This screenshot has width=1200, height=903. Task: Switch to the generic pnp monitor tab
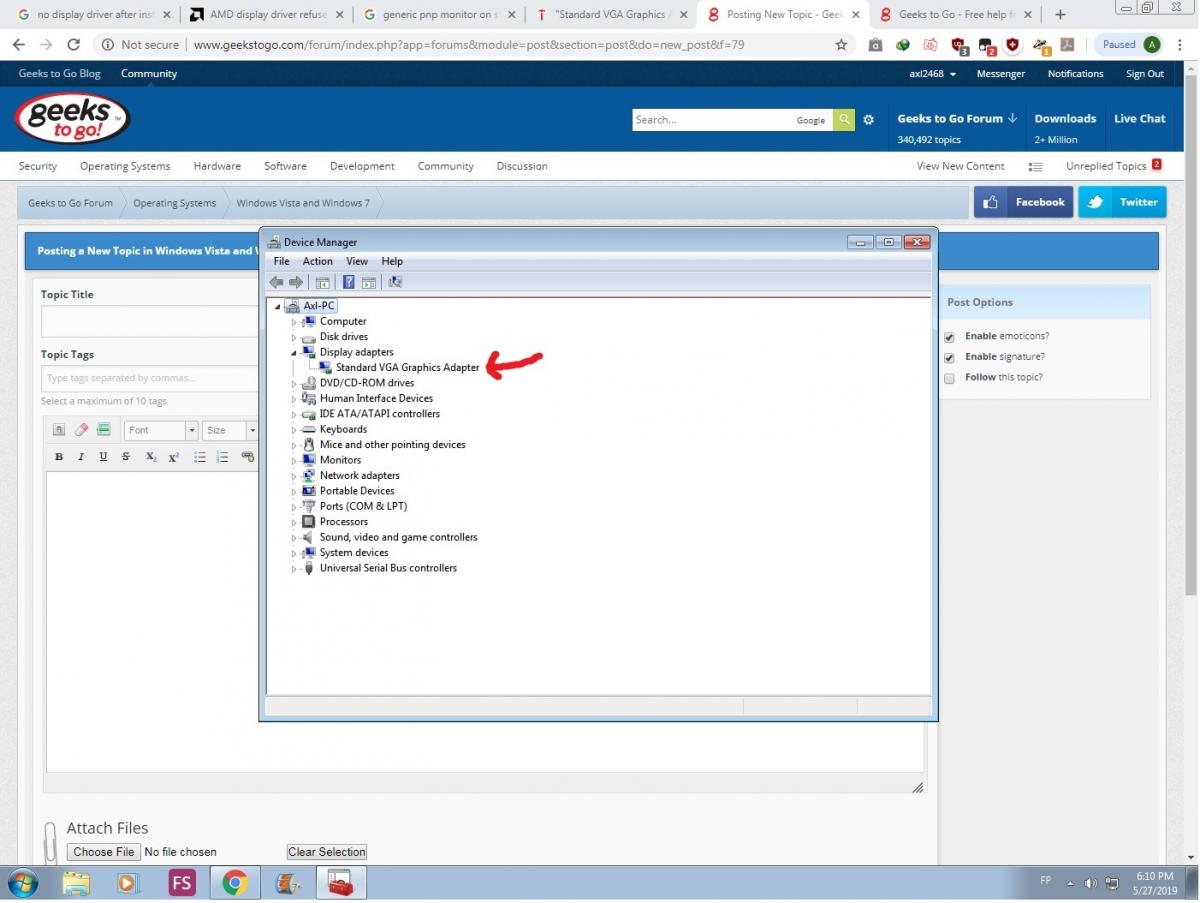point(440,15)
